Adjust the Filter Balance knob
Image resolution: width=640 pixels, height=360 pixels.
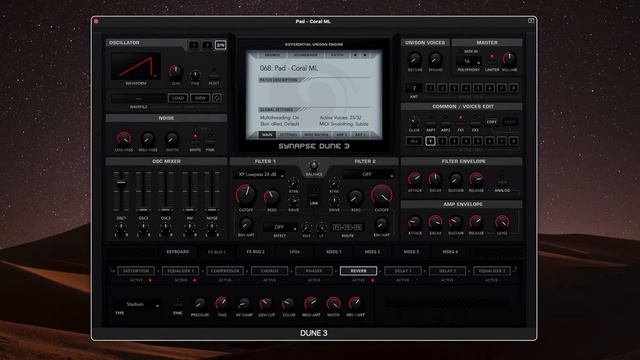coord(314,166)
